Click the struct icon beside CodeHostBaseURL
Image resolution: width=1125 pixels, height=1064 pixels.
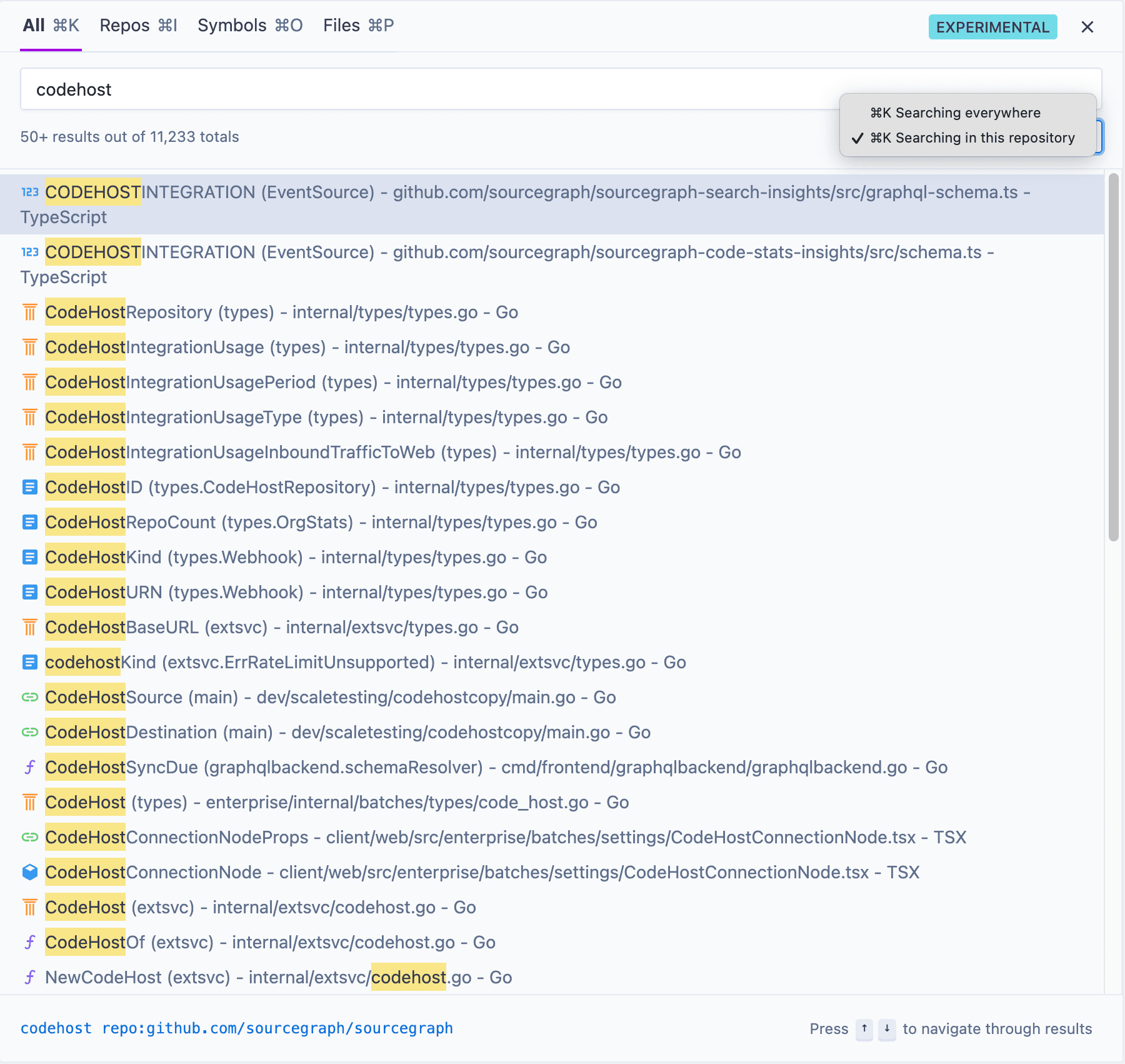30,627
